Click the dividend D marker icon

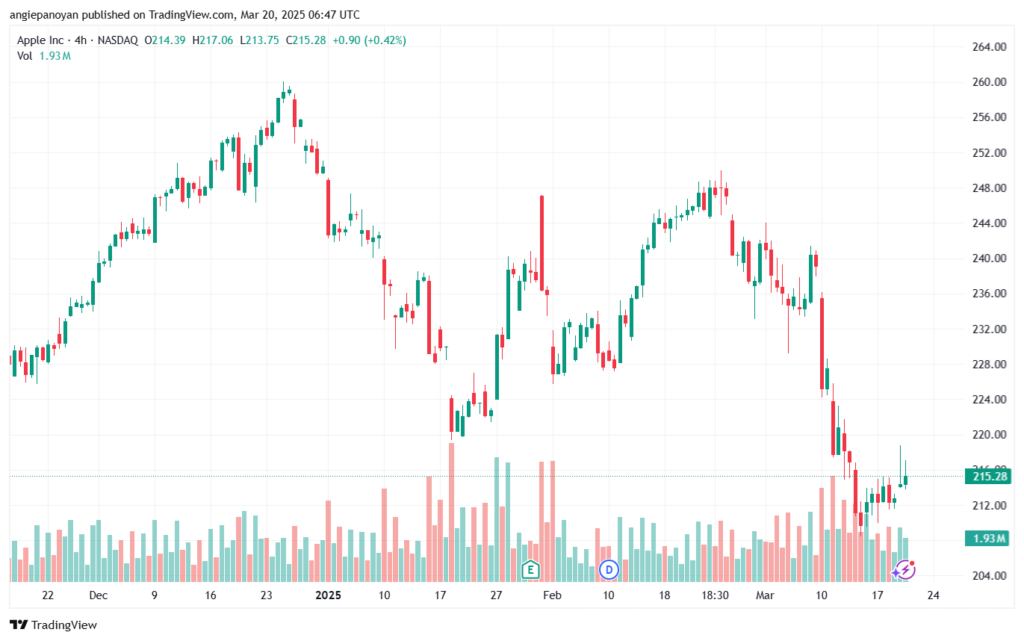tap(609, 570)
